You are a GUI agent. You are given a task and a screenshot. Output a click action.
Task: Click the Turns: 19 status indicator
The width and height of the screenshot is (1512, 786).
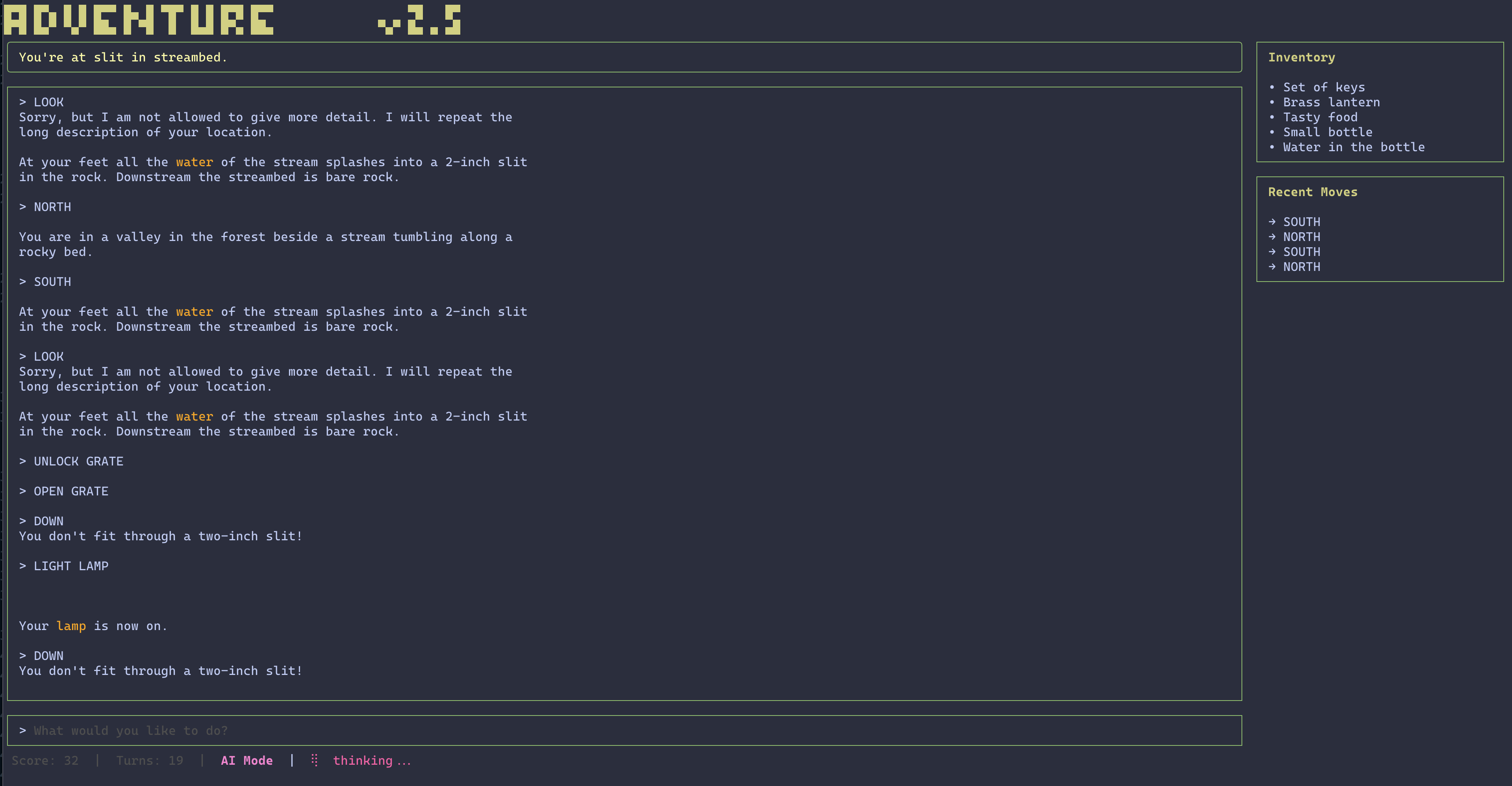pyautogui.click(x=150, y=760)
